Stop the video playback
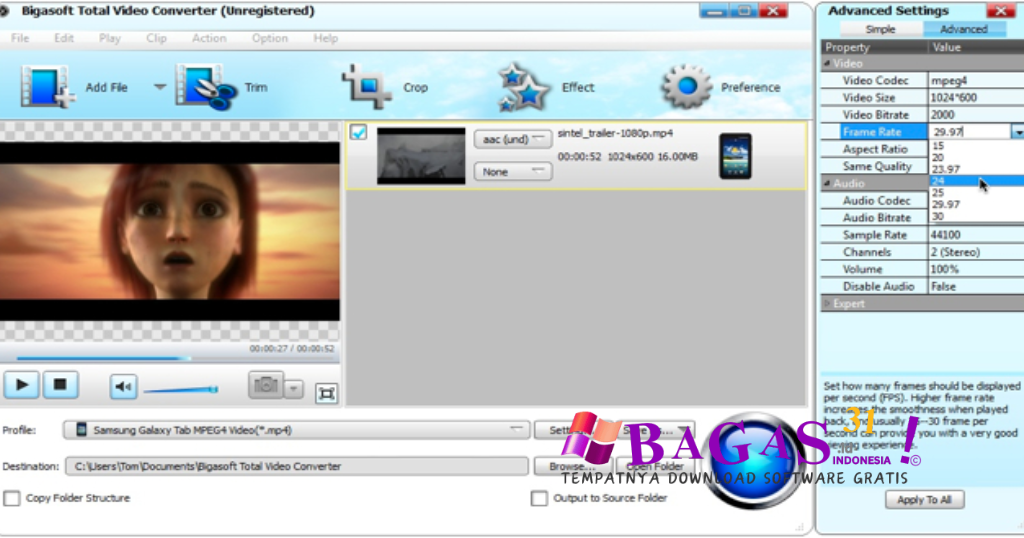 click(x=60, y=385)
